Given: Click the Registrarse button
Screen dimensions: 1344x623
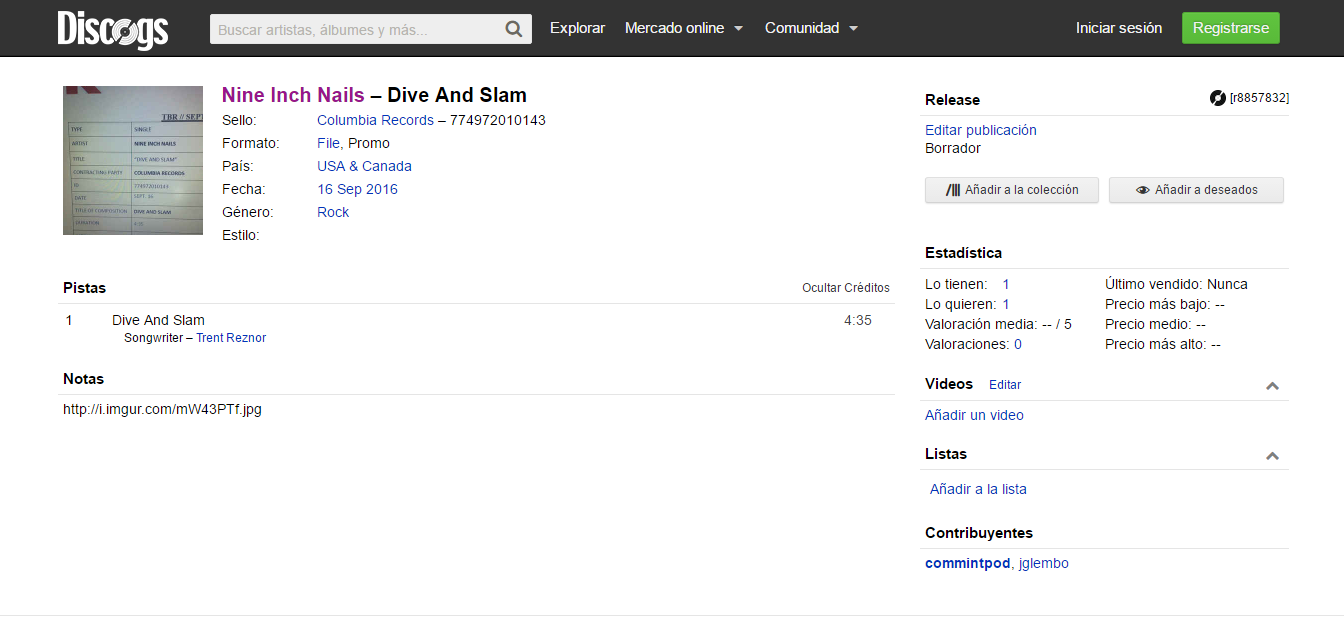Looking at the screenshot, I should [1230, 28].
